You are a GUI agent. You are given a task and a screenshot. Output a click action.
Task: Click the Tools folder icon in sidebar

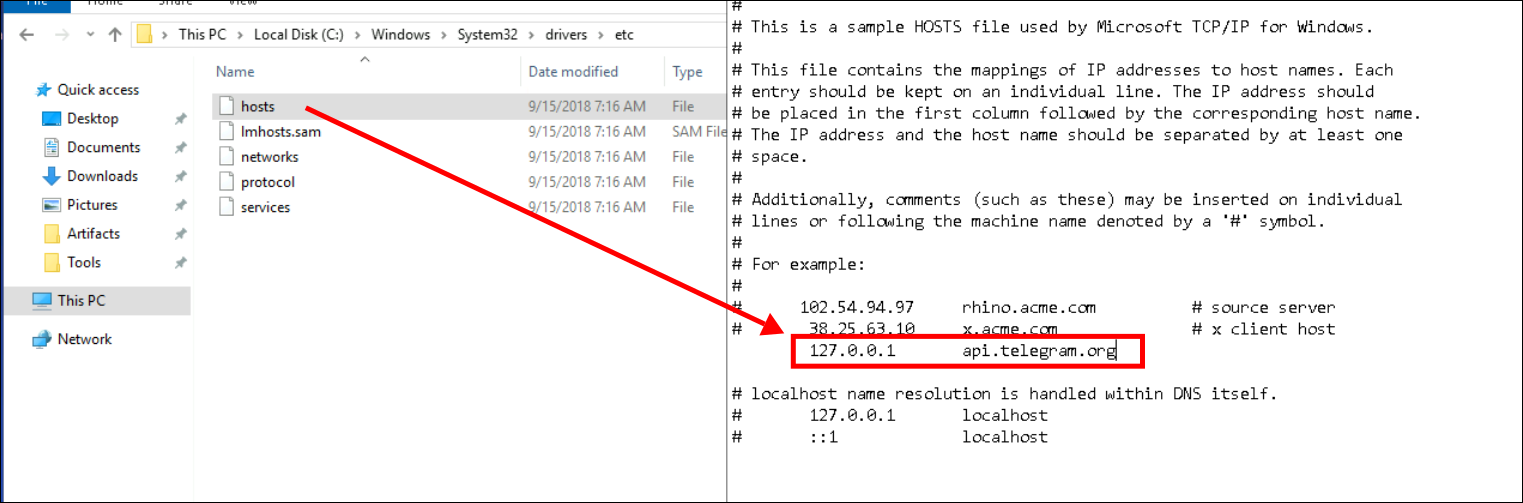pyautogui.click(x=52, y=263)
